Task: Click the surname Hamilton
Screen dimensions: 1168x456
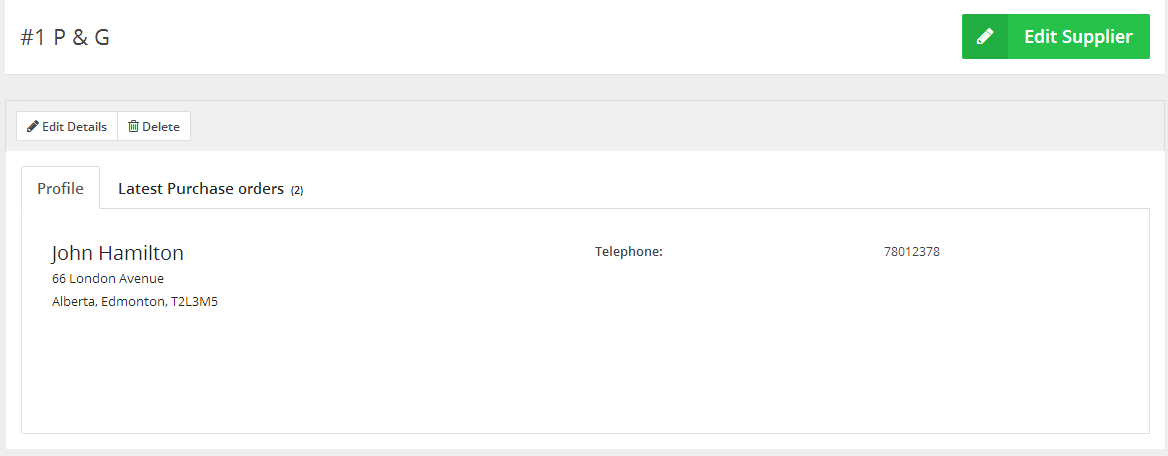Action: click(145, 253)
